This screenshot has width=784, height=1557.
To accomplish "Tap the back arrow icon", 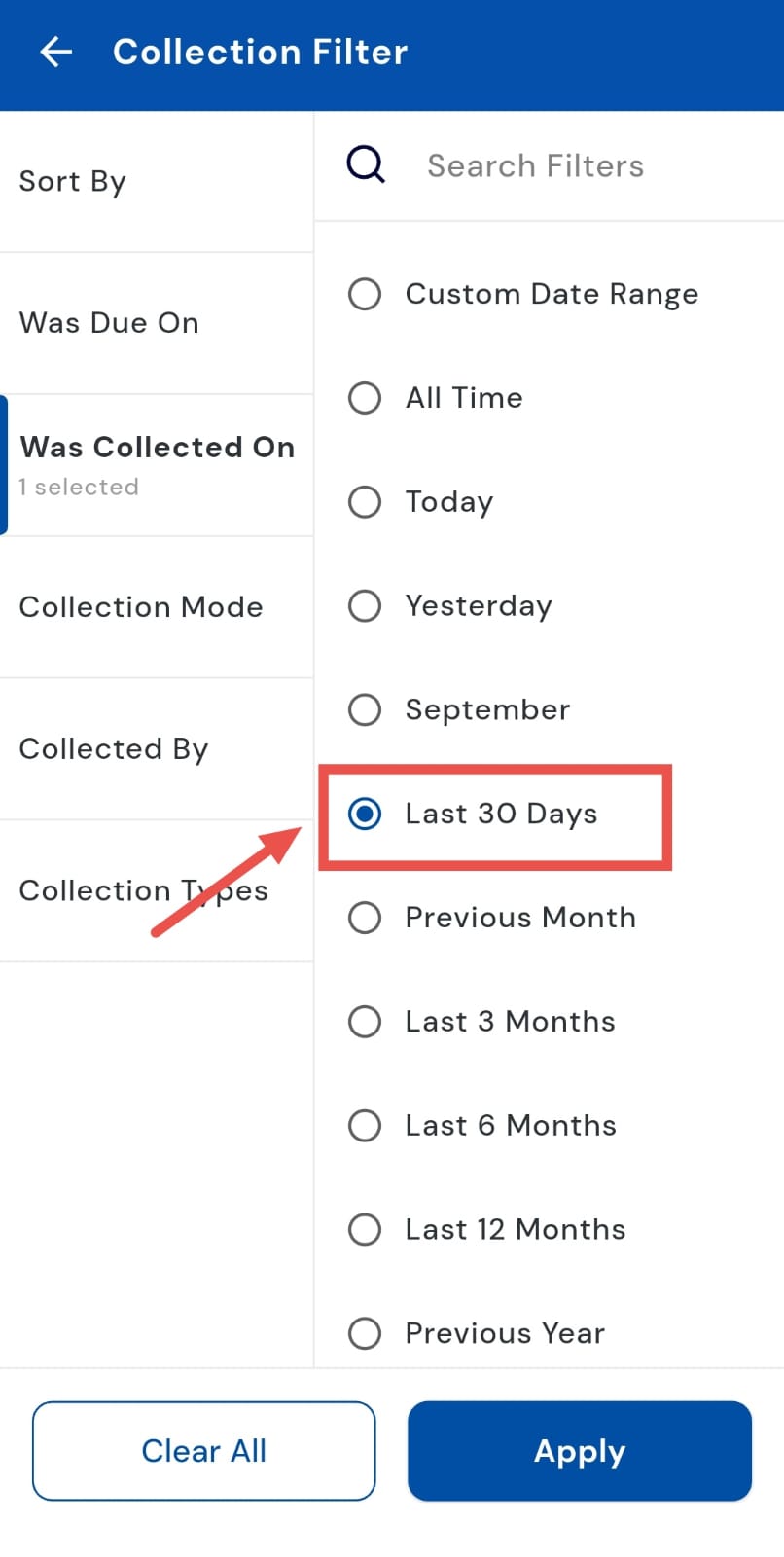I will coord(56,52).
